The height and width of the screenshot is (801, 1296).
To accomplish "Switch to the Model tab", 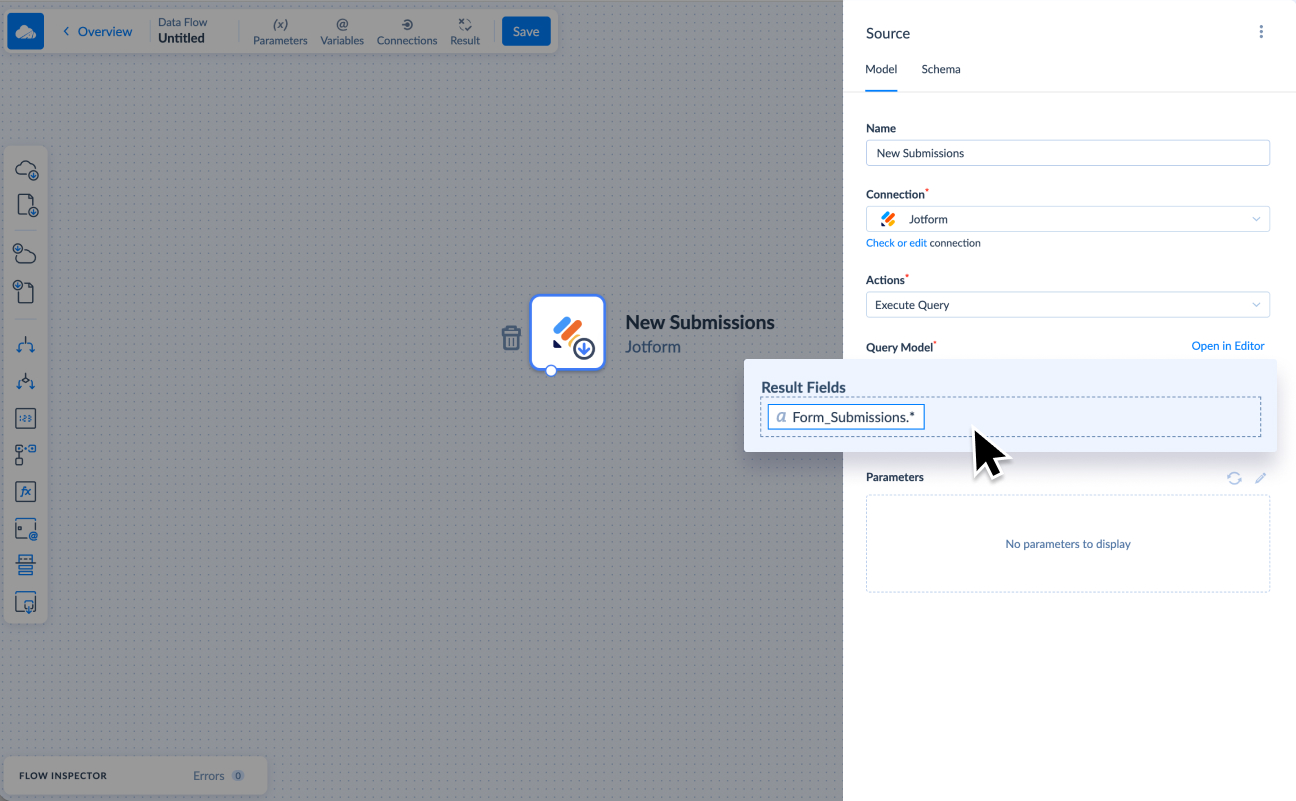I will [881, 69].
